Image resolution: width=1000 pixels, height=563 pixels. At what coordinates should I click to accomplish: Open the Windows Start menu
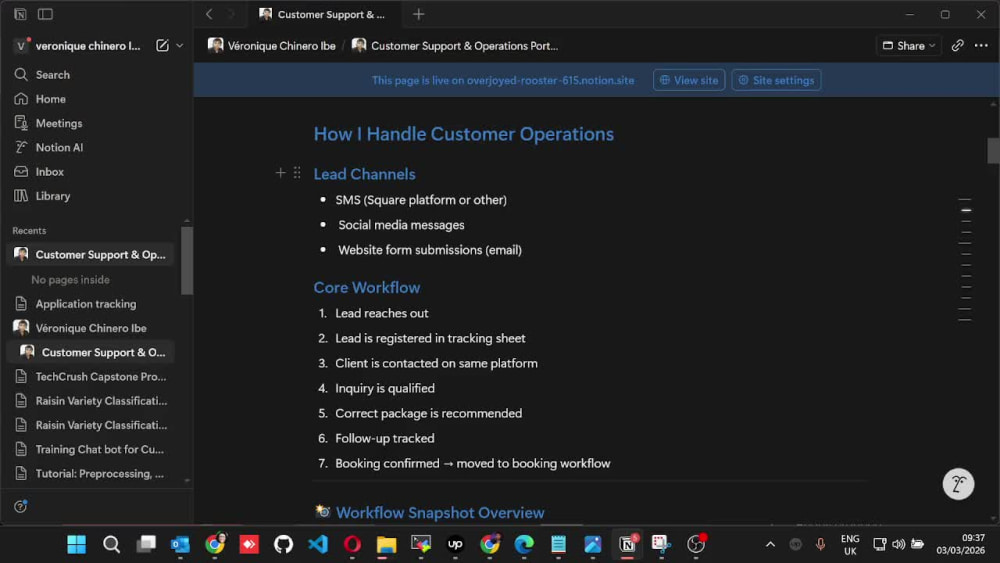tap(77, 544)
